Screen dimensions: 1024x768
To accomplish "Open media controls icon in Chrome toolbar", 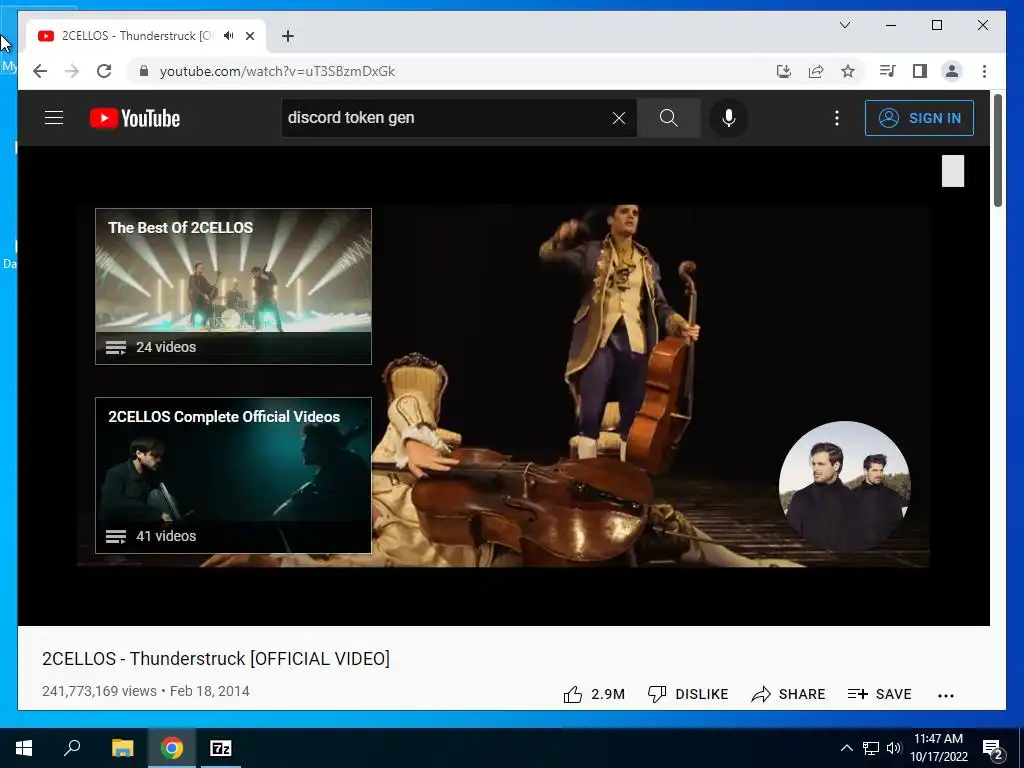I will point(887,71).
